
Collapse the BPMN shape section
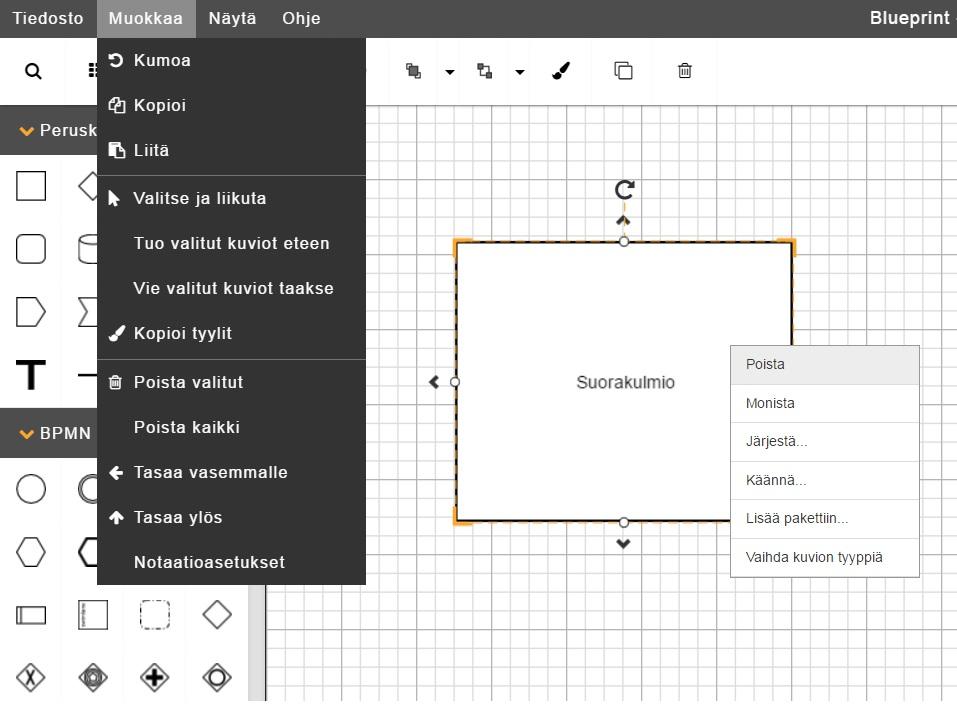tap(26, 434)
